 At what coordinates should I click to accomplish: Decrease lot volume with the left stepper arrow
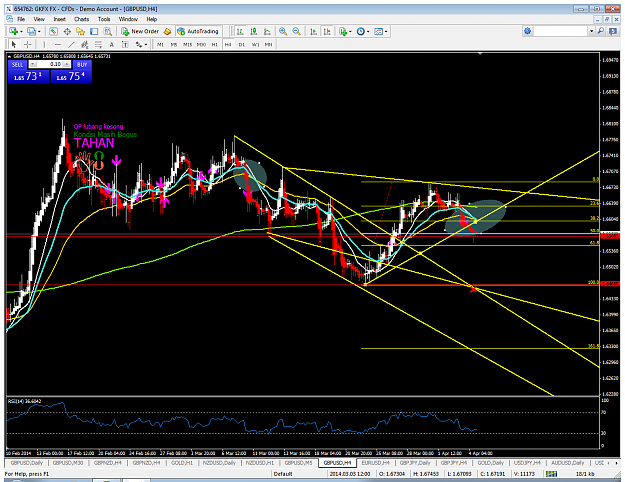[x=33, y=64]
